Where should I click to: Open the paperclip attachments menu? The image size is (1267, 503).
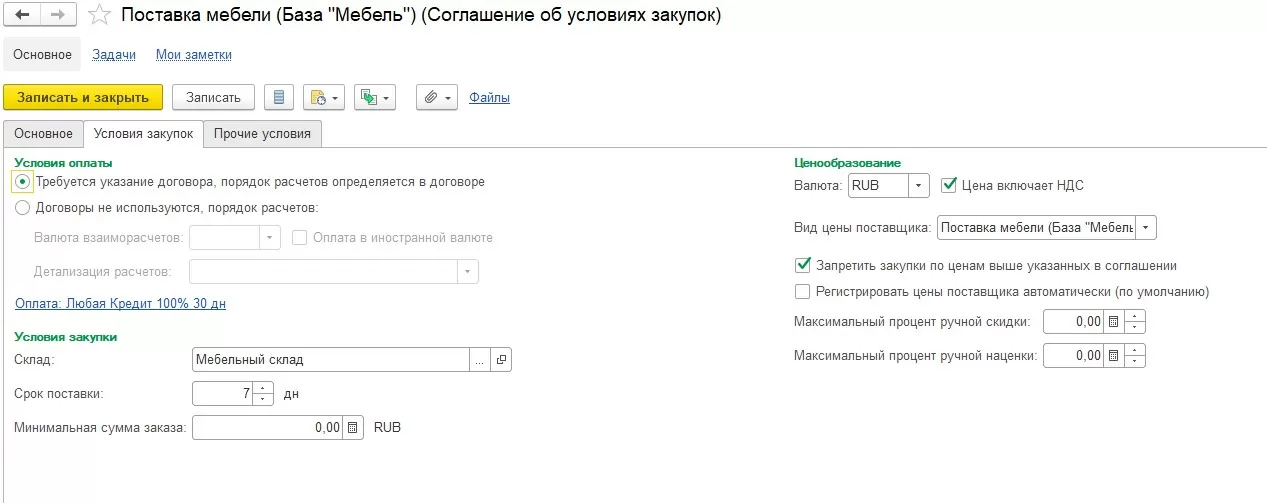pos(436,97)
